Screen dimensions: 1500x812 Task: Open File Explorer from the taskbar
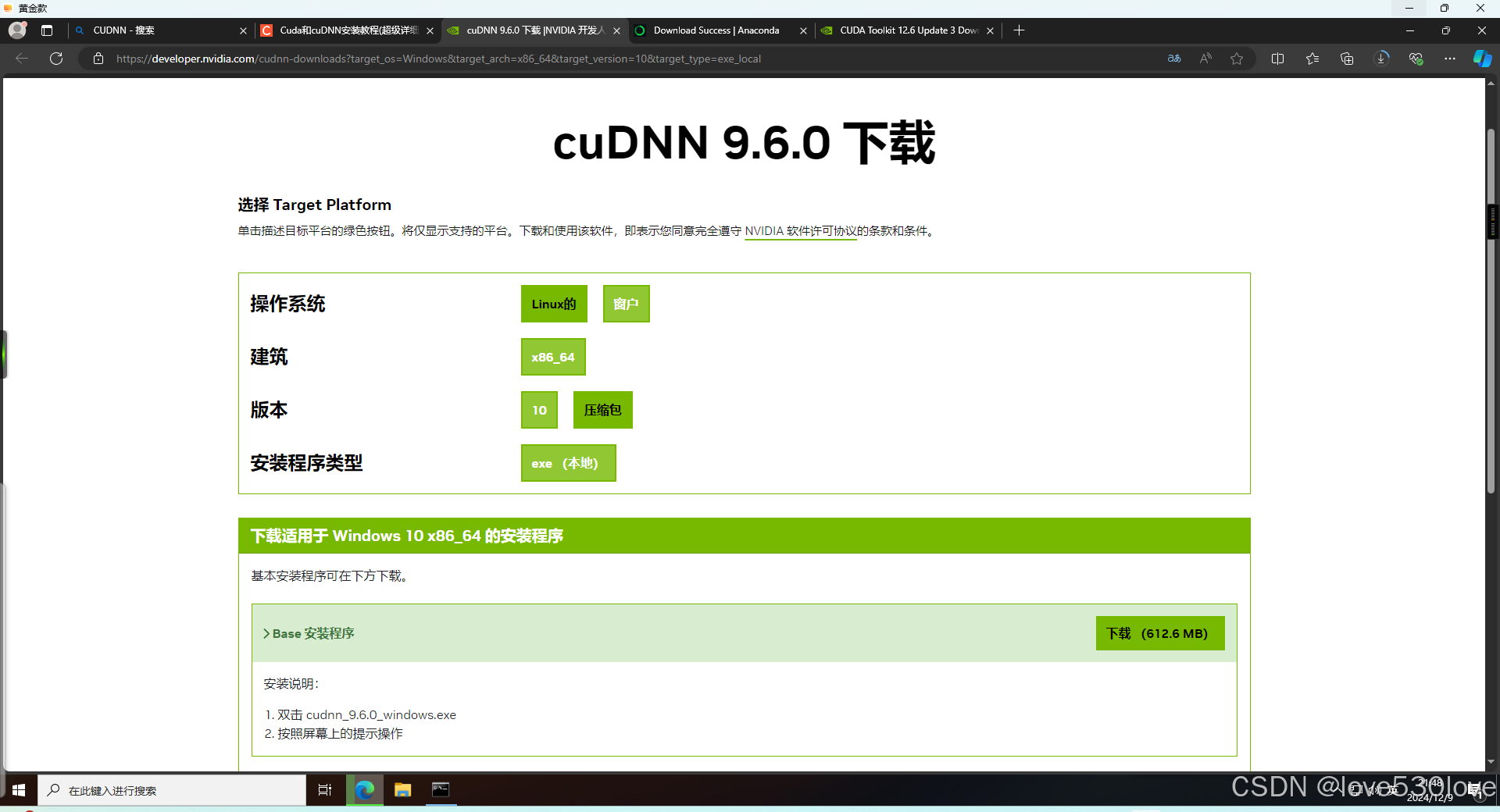click(x=402, y=790)
